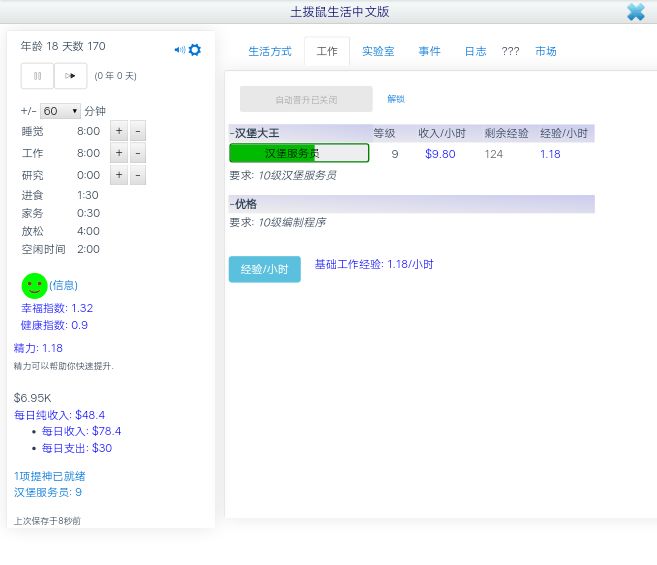Decrease research (研究) time with minus

coord(138,175)
